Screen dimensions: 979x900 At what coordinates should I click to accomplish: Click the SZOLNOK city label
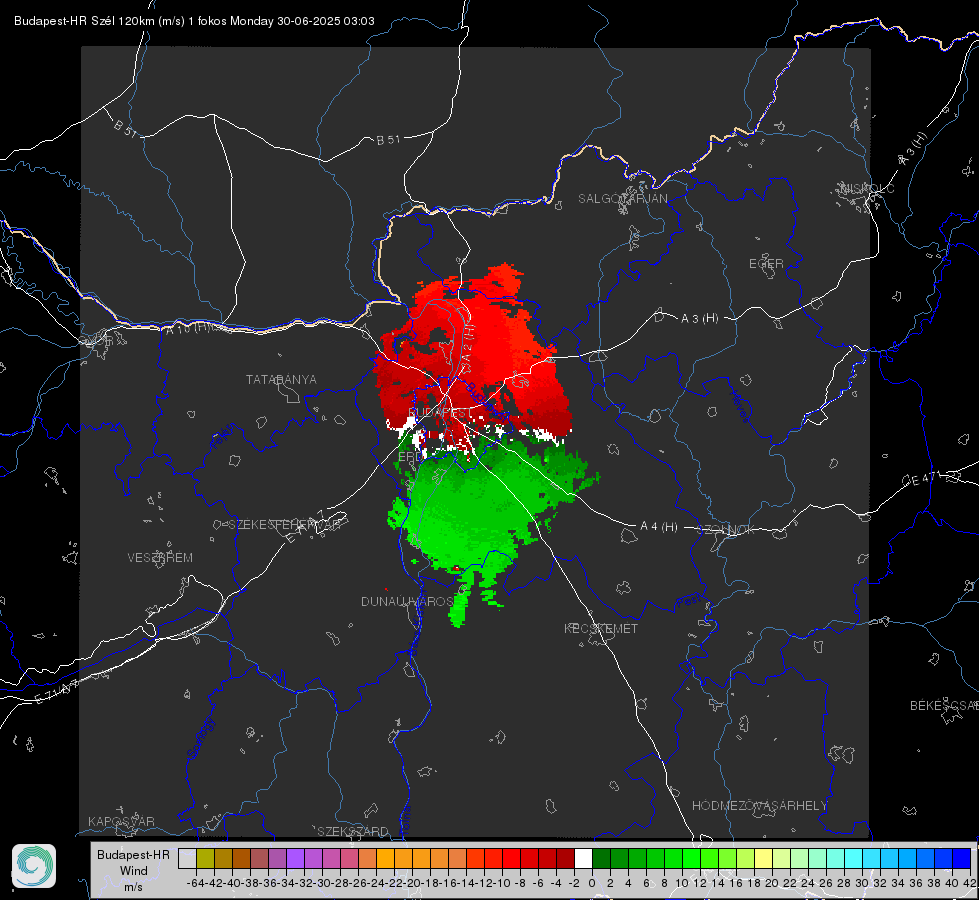click(x=726, y=530)
